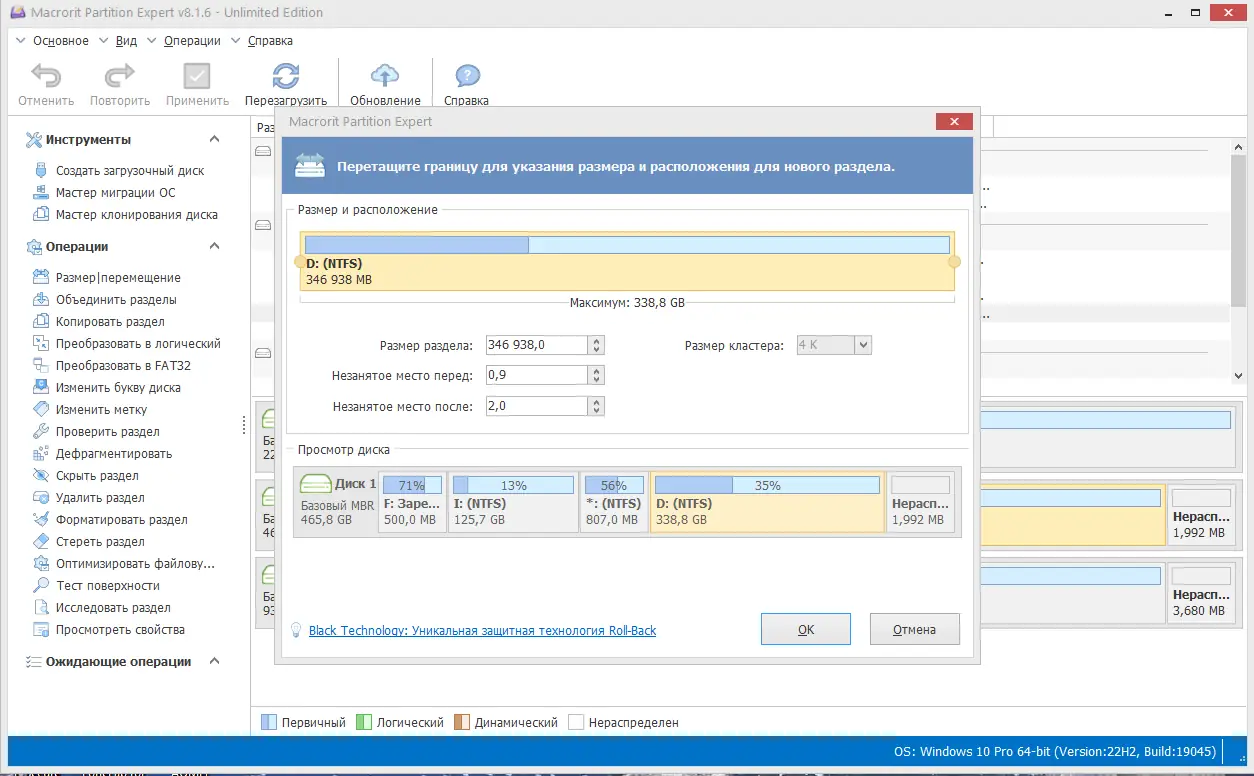Collapse the Операции section
Image resolution: width=1254 pixels, height=776 pixels.
(214, 246)
